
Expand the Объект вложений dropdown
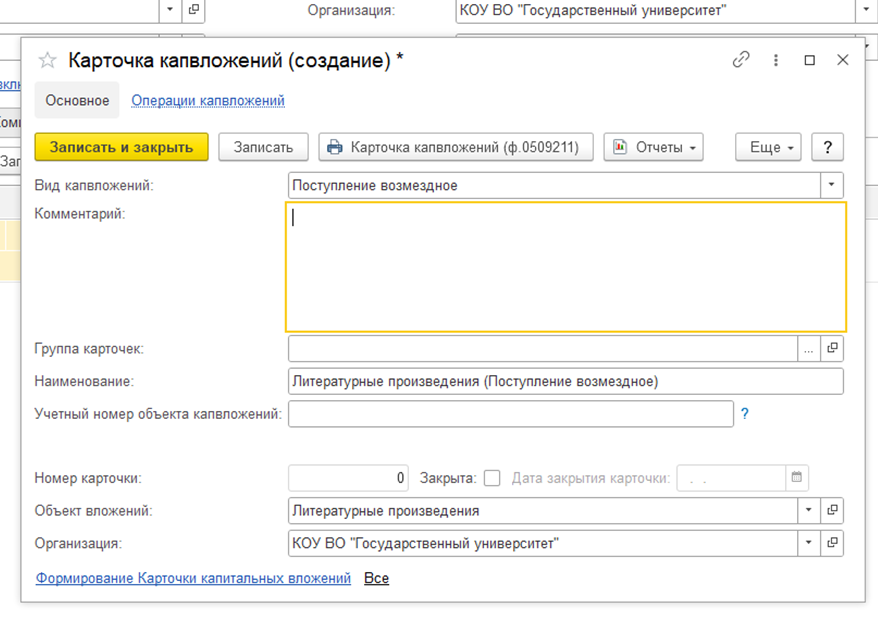(809, 511)
